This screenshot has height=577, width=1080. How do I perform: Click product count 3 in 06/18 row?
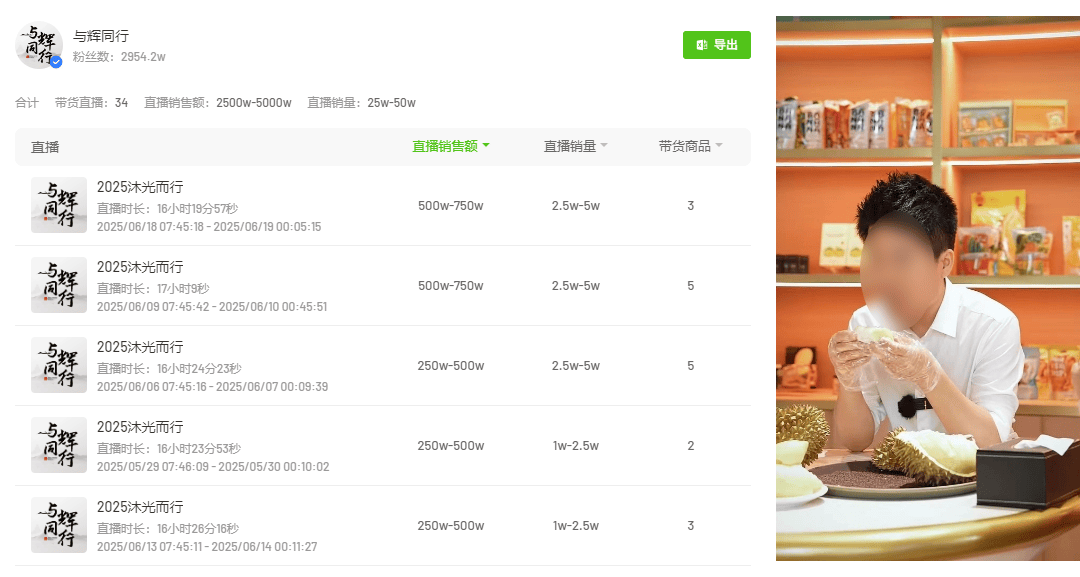point(690,205)
